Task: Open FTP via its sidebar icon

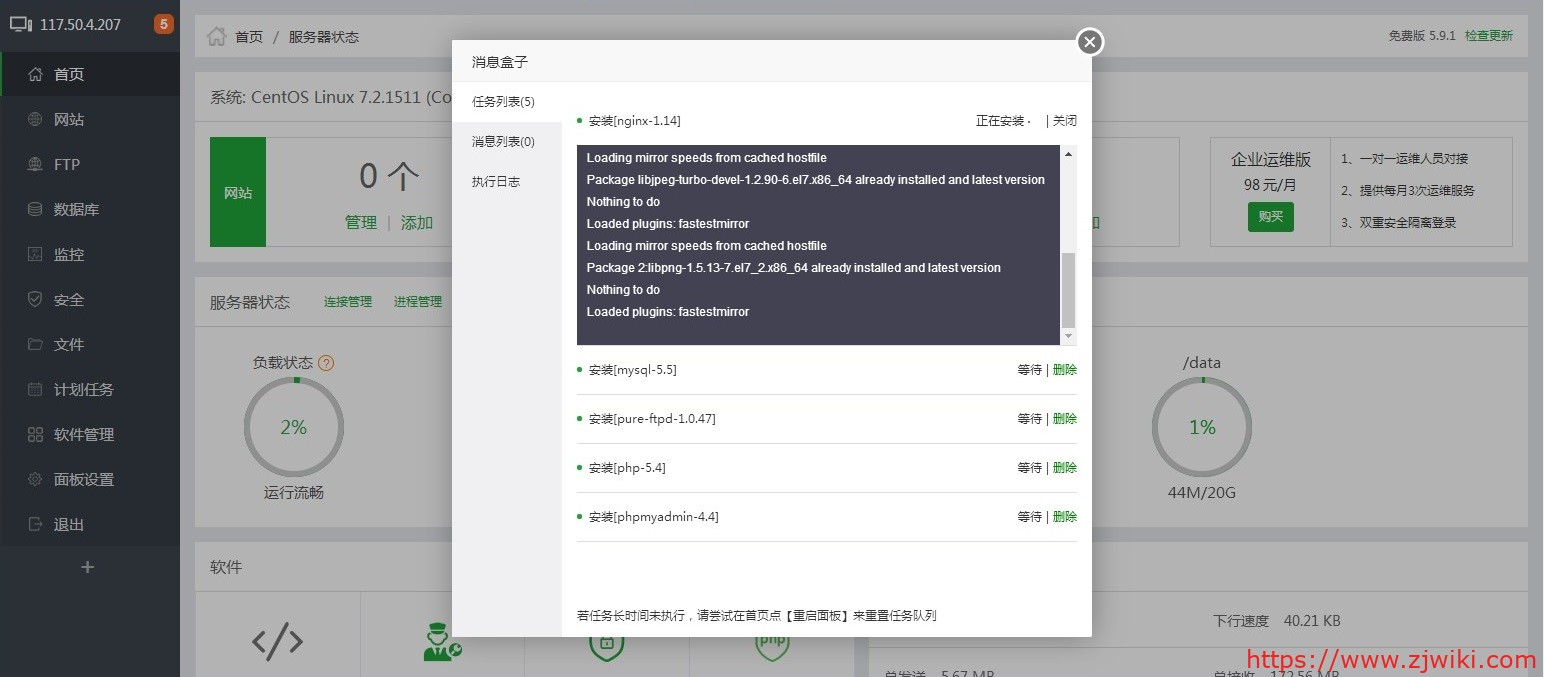Action: (35, 164)
